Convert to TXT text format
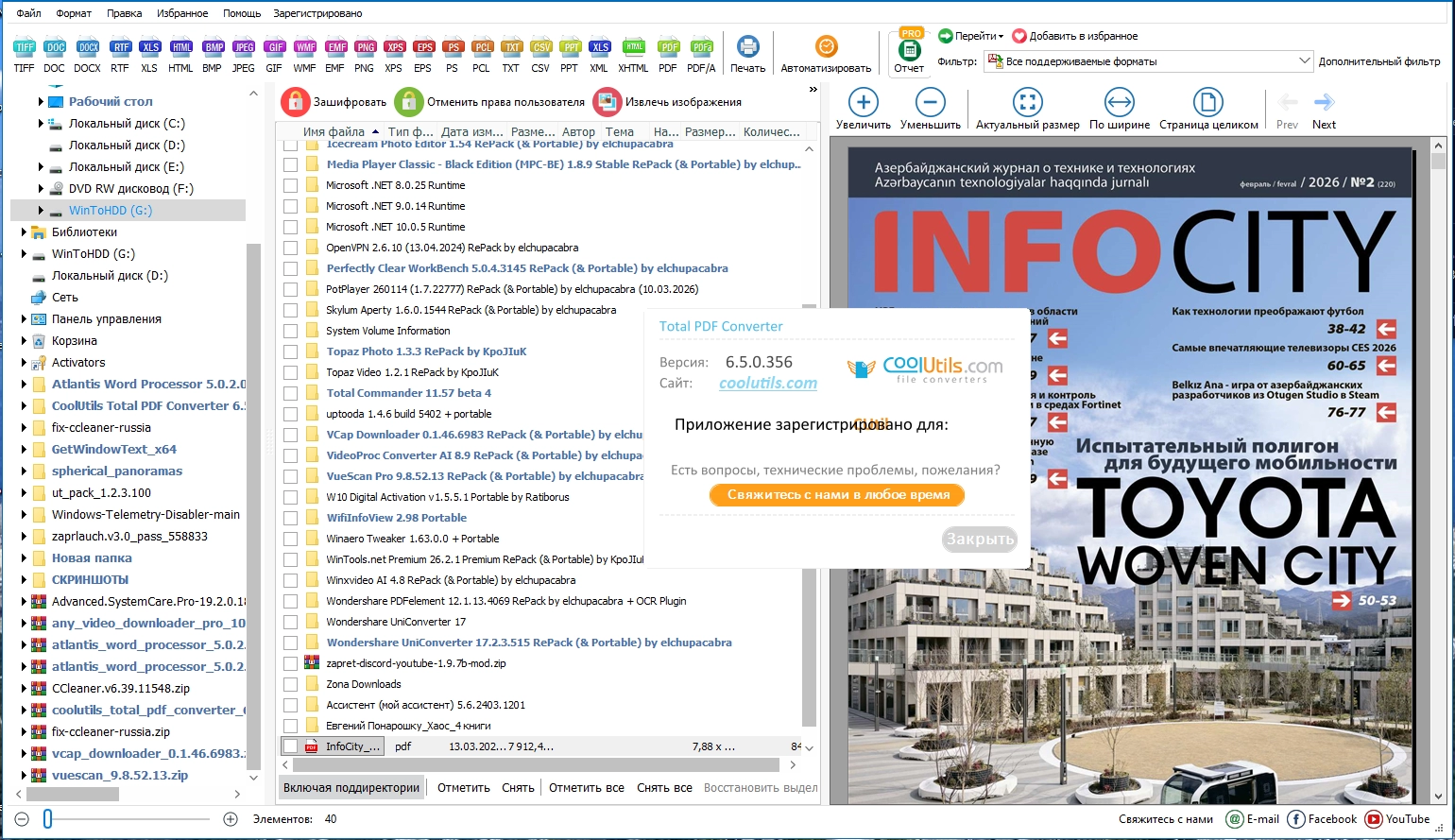1455x840 pixels. (x=511, y=55)
